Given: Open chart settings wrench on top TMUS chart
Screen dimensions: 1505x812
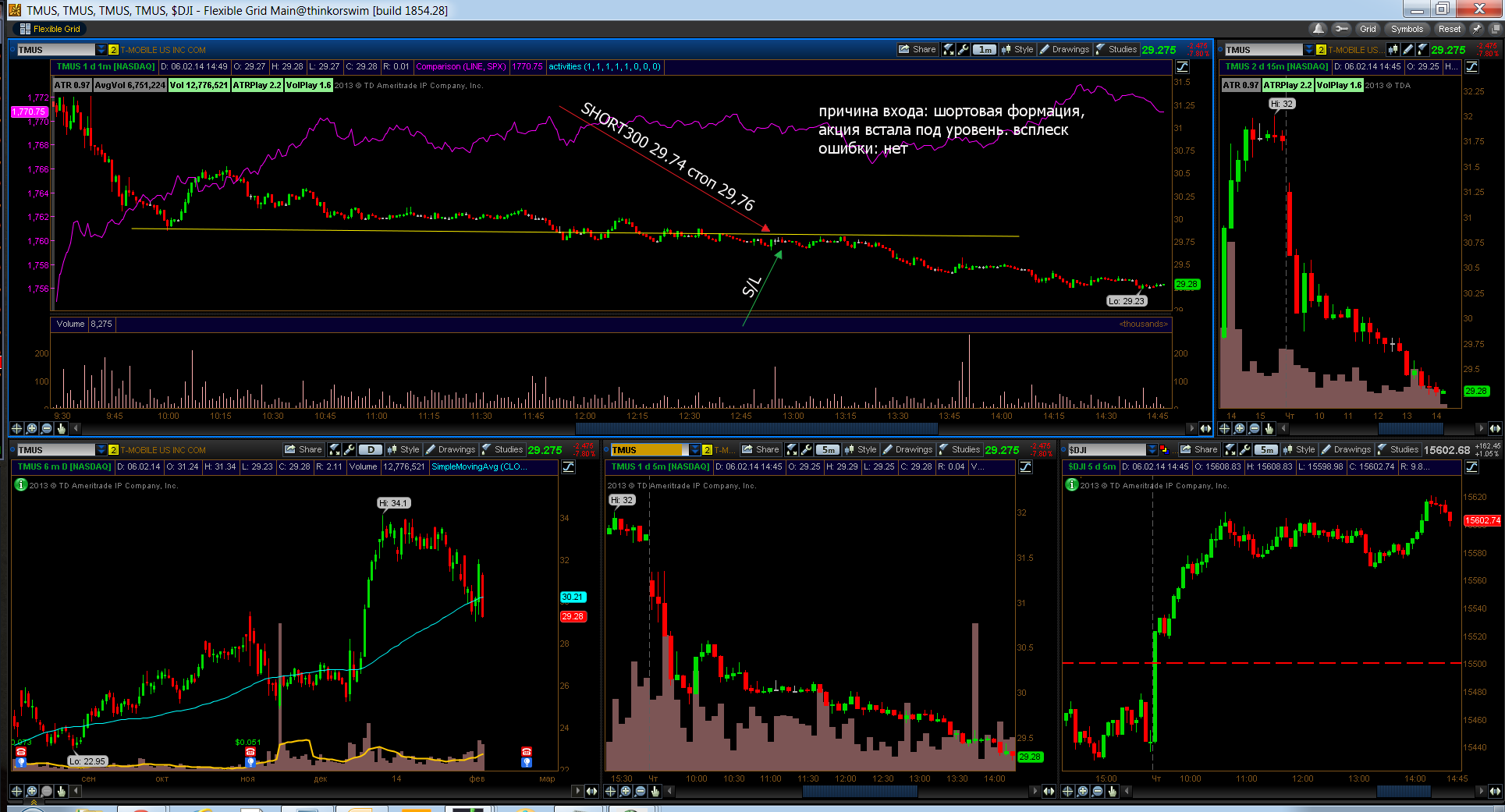Looking at the screenshot, I should click(964, 49).
